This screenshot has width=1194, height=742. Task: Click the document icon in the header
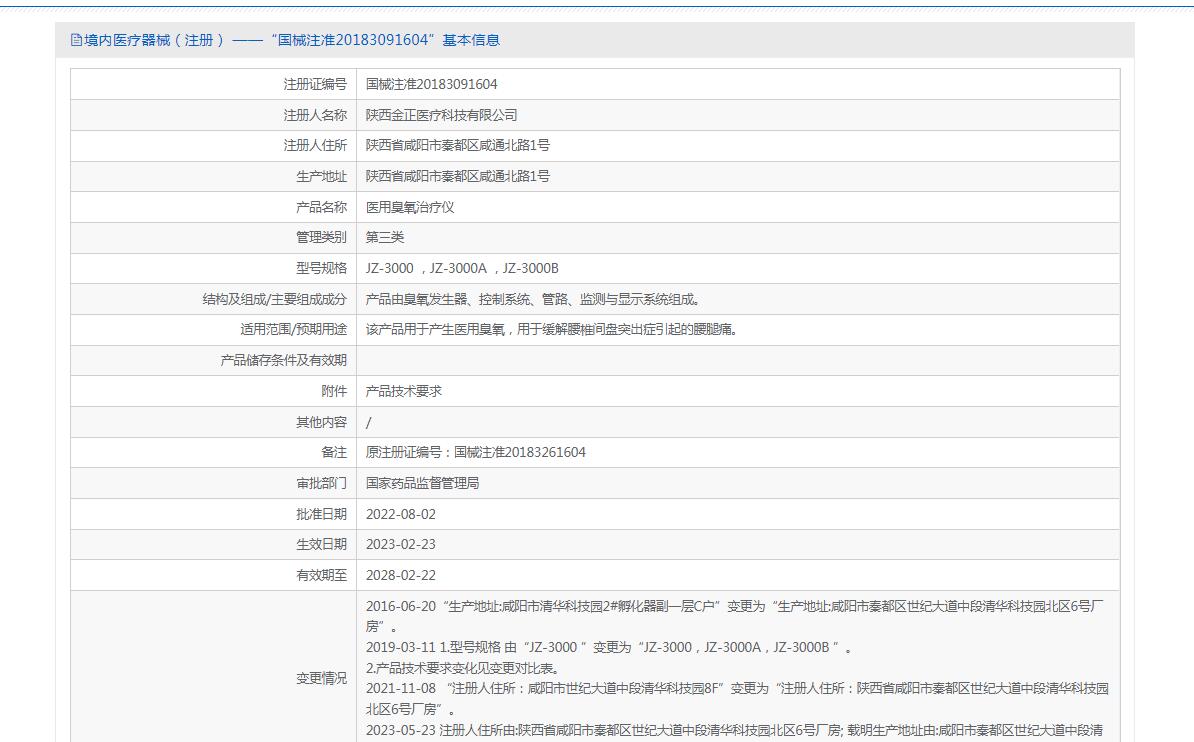[x=76, y=40]
